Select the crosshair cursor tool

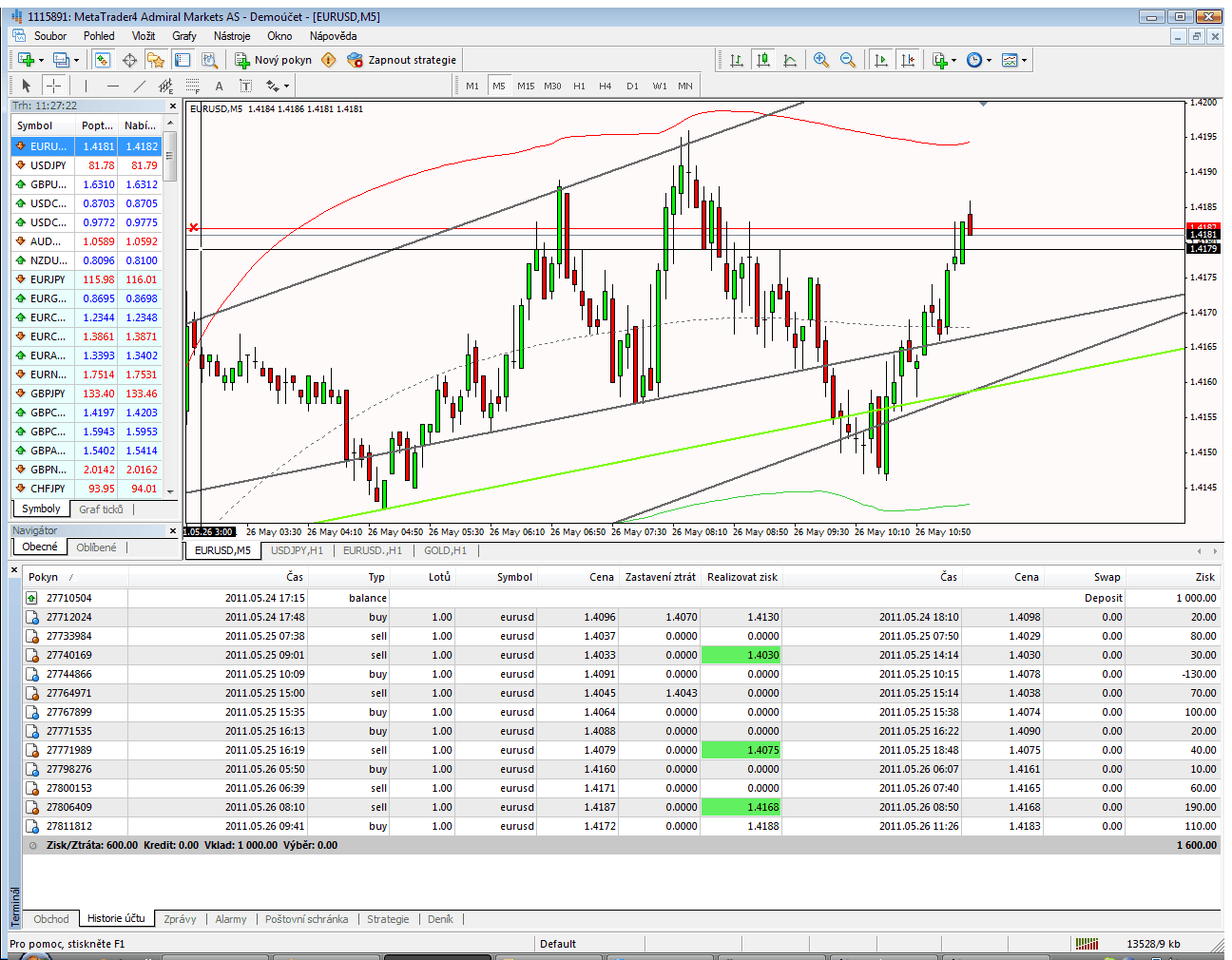pyautogui.click(x=54, y=86)
